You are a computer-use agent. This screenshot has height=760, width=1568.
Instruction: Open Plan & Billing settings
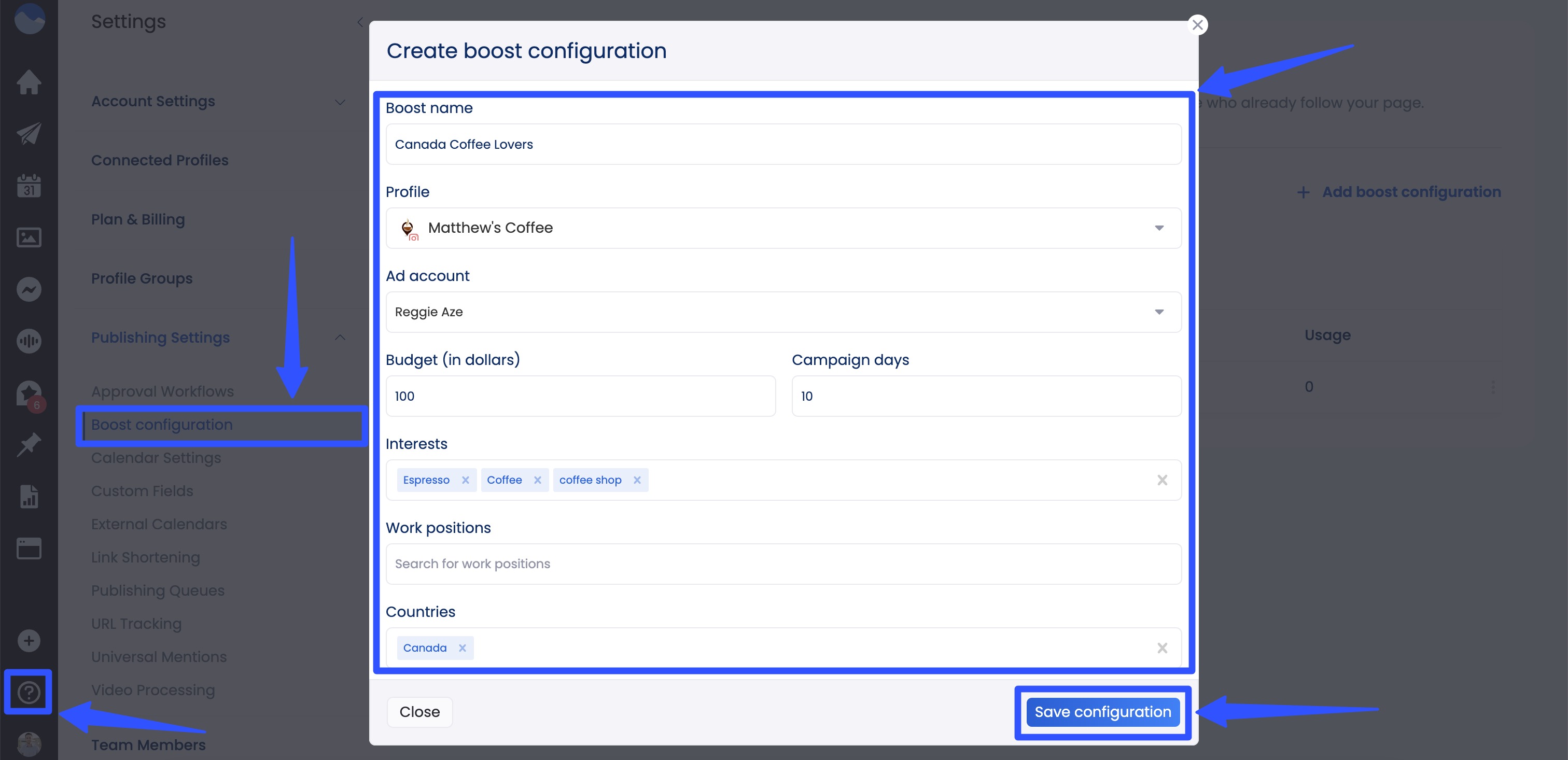138,219
